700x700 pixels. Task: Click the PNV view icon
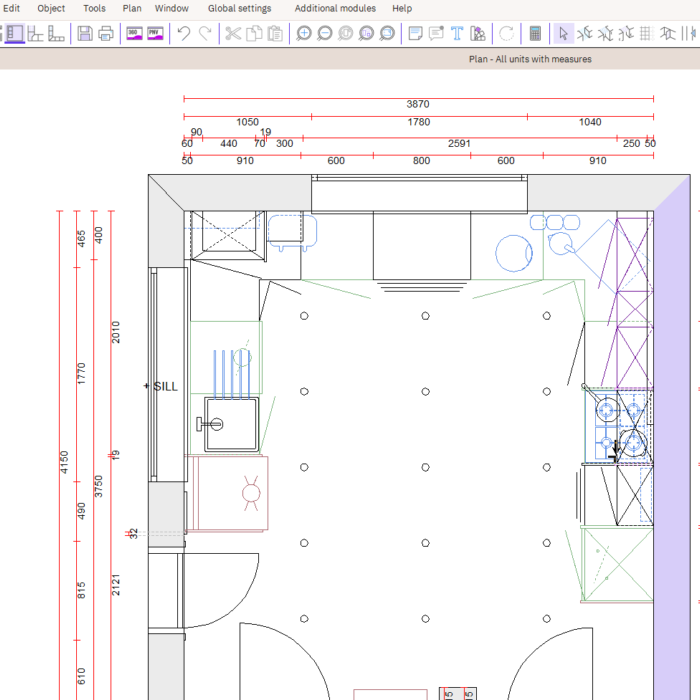pyautogui.click(x=155, y=34)
